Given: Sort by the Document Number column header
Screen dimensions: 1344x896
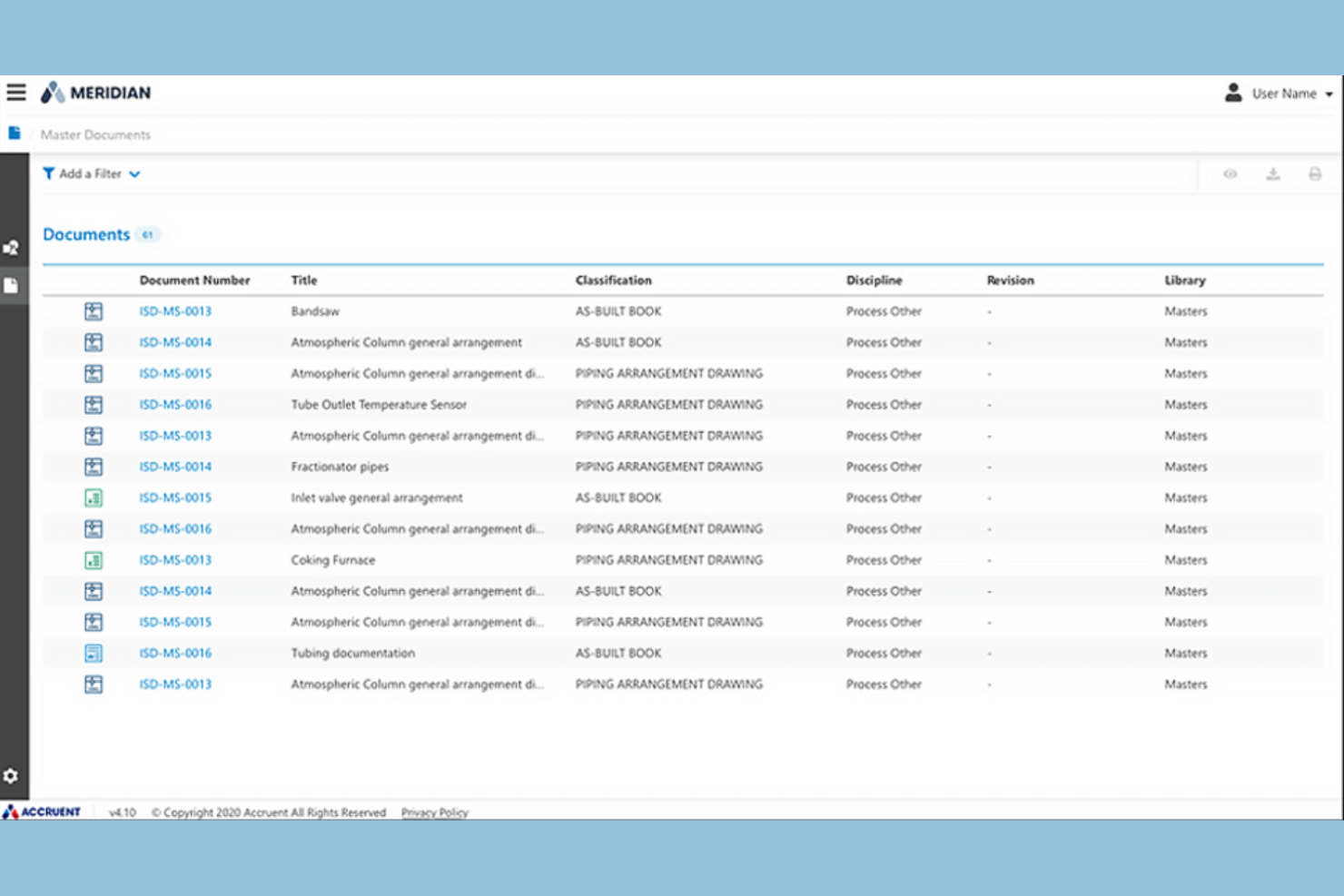Looking at the screenshot, I should click(194, 280).
